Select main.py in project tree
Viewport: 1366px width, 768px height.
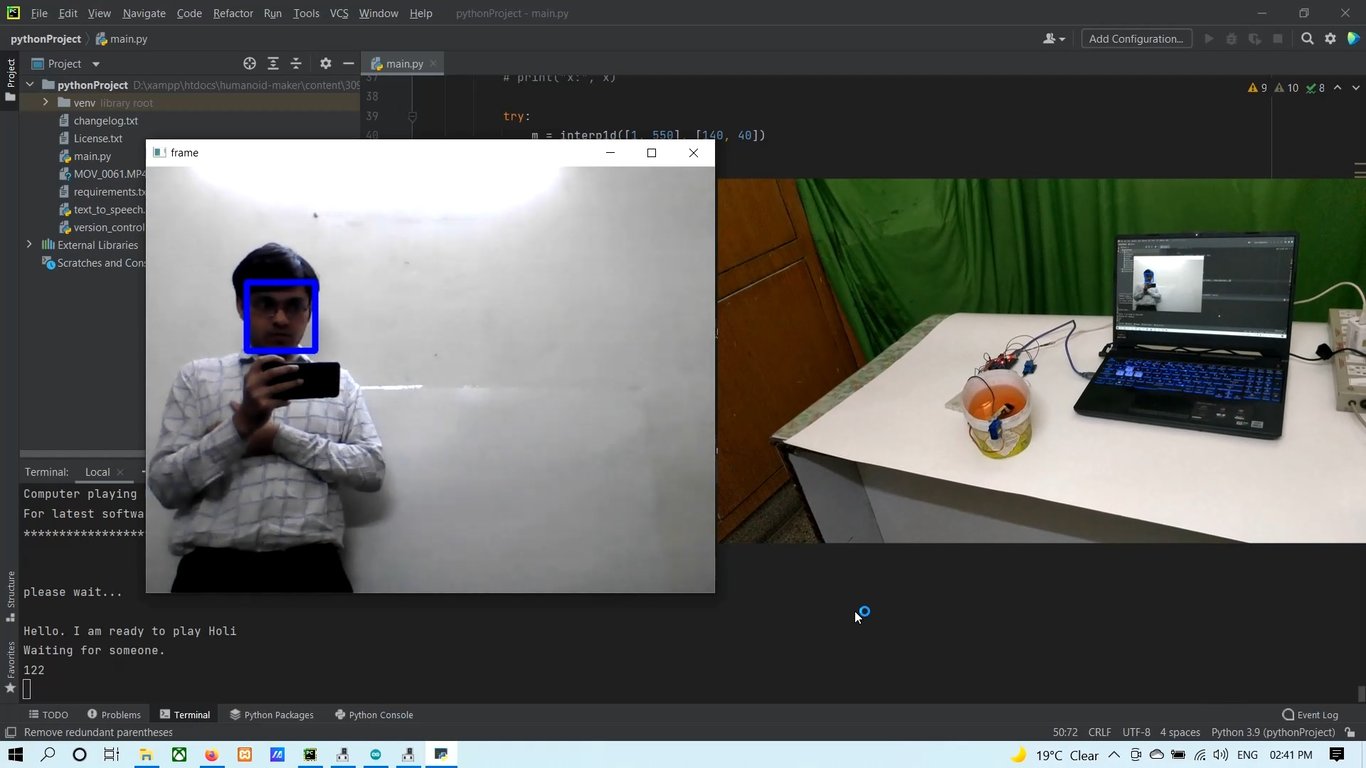pyautogui.click(x=92, y=156)
